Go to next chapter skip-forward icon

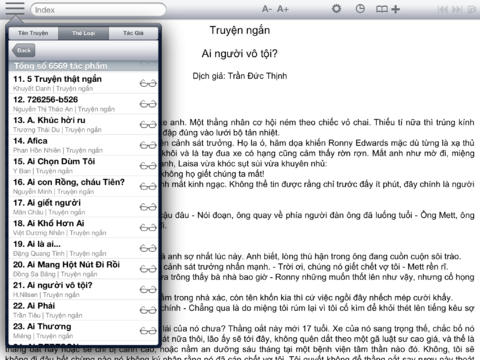(458, 9)
